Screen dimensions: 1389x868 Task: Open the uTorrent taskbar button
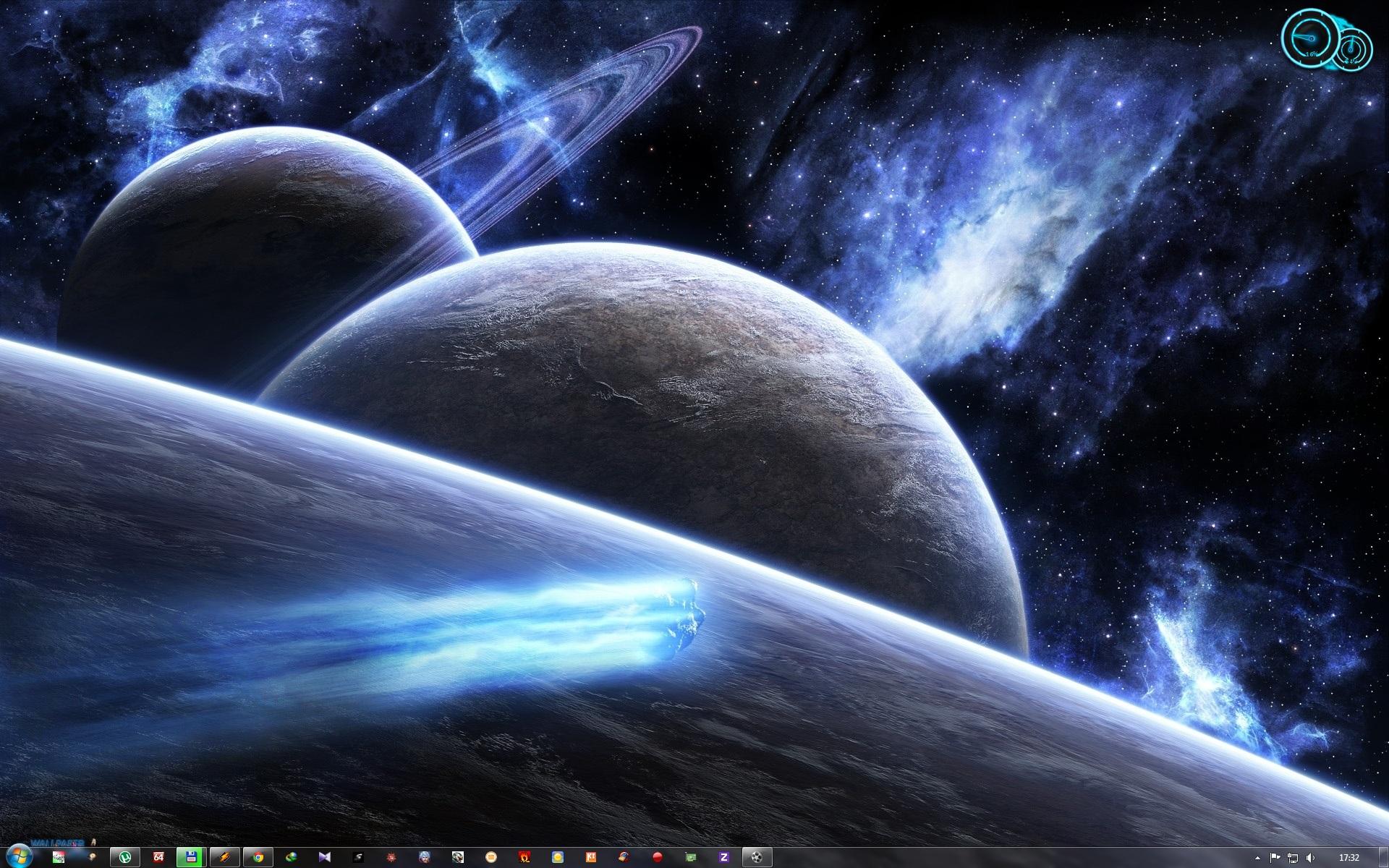click(x=125, y=858)
